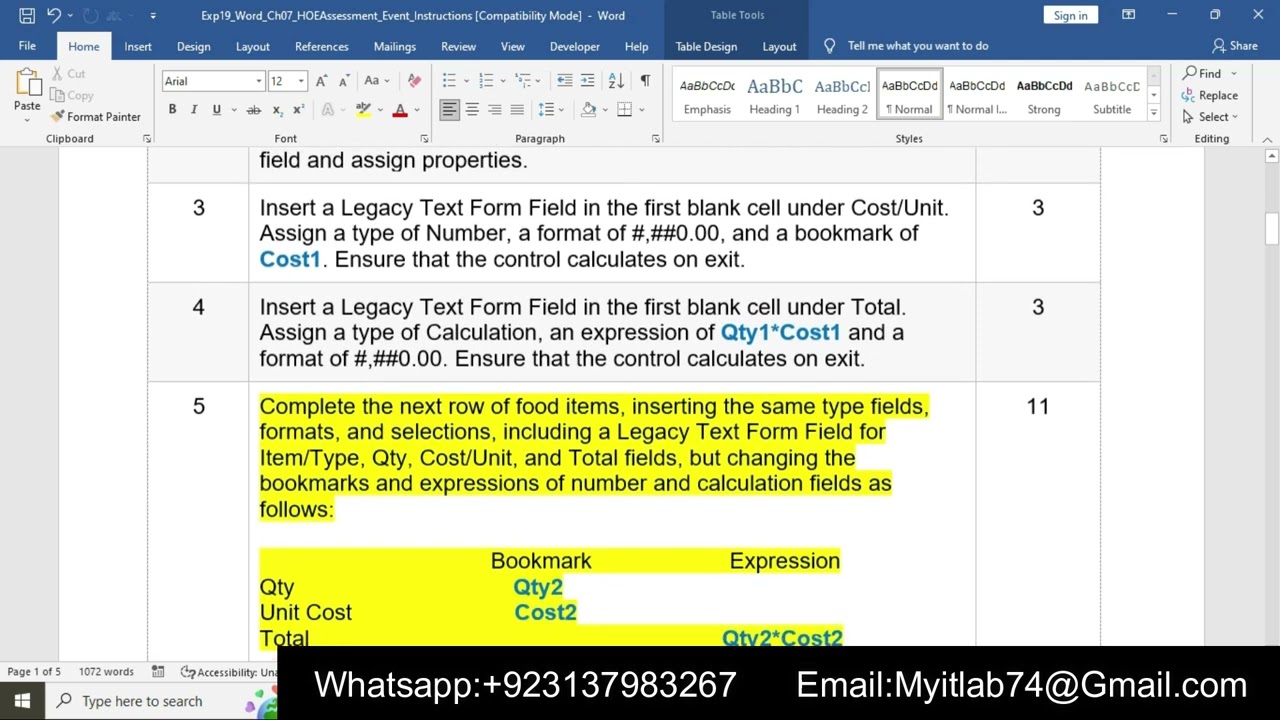Apply the Heading 1 style

[x=774, y=96]
